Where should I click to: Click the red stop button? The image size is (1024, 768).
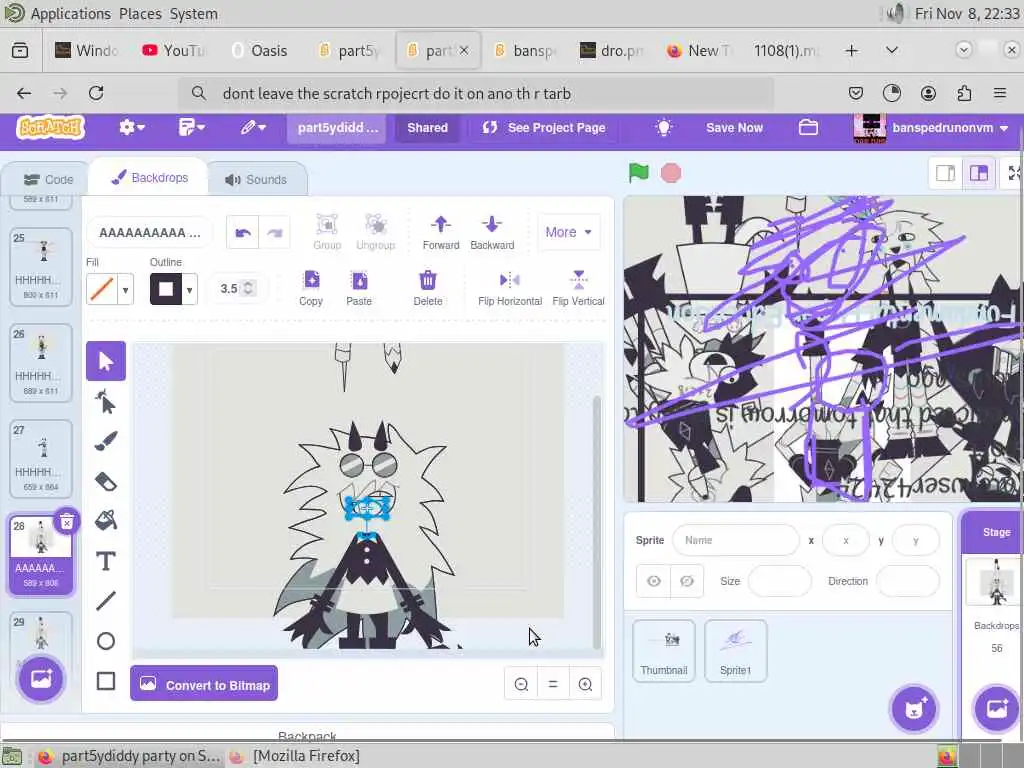(671, 173)
